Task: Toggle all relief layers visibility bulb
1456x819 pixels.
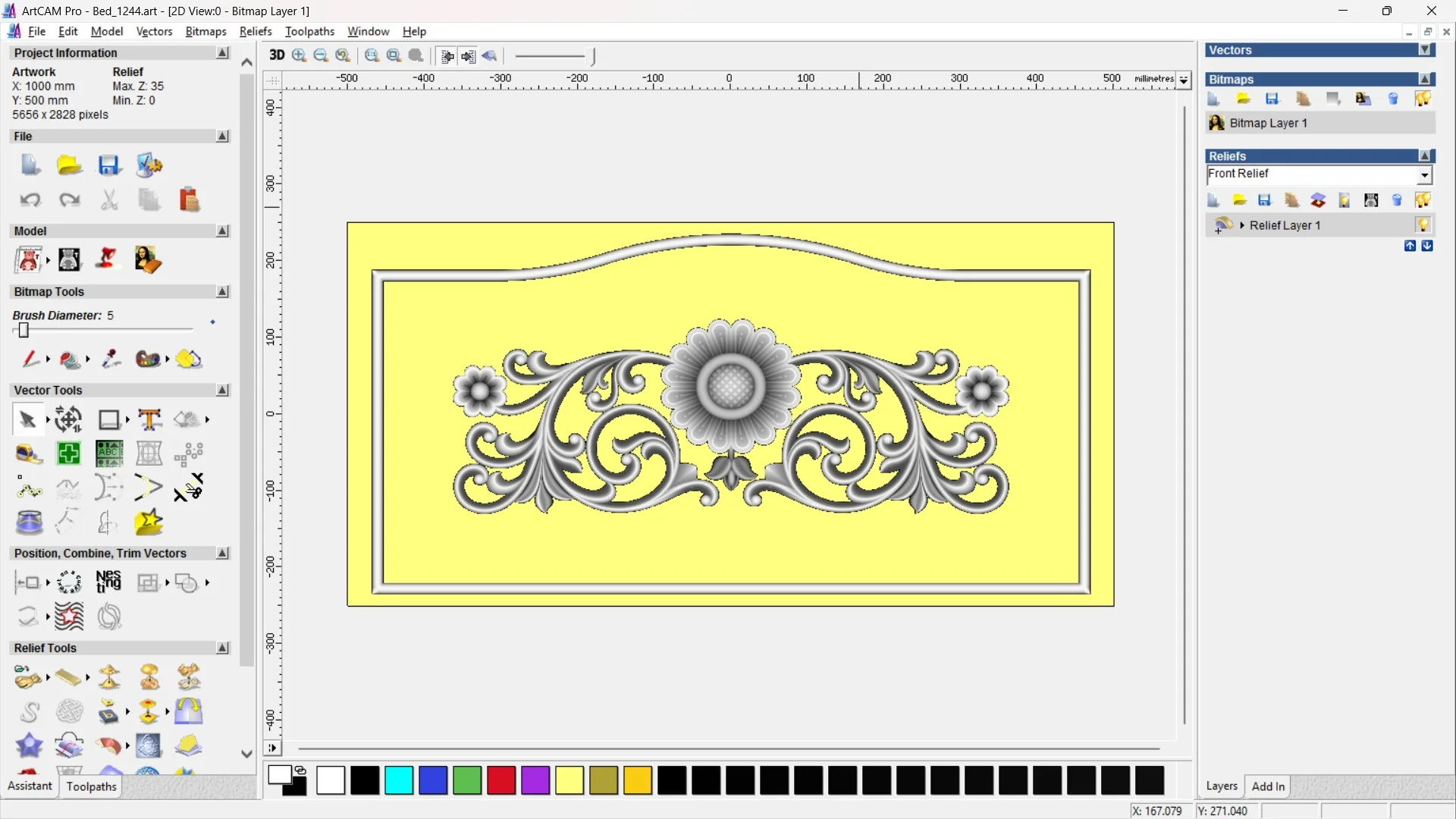Action: [1423, 200]
